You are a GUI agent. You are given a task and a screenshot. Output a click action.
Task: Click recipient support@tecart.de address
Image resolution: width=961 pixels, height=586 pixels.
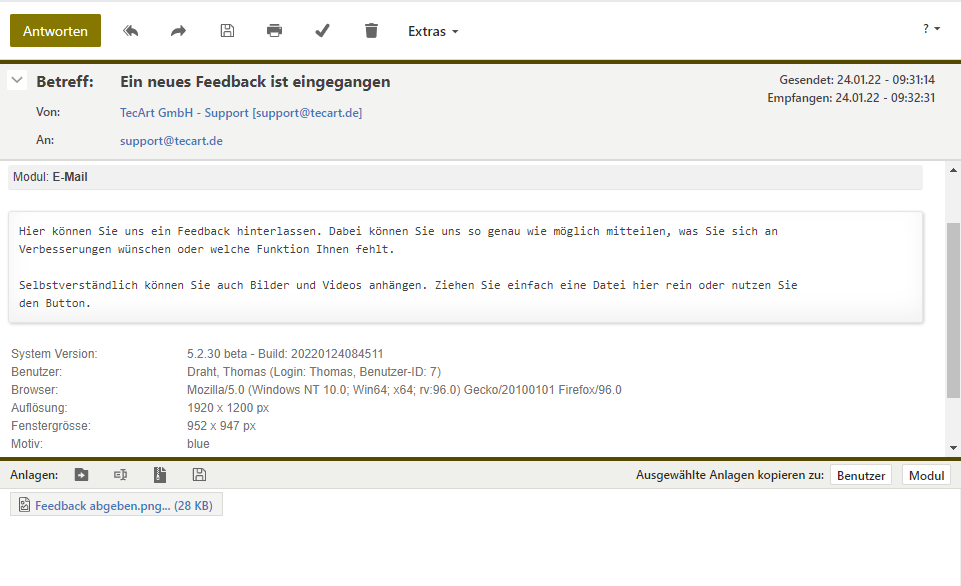(171, 141)
